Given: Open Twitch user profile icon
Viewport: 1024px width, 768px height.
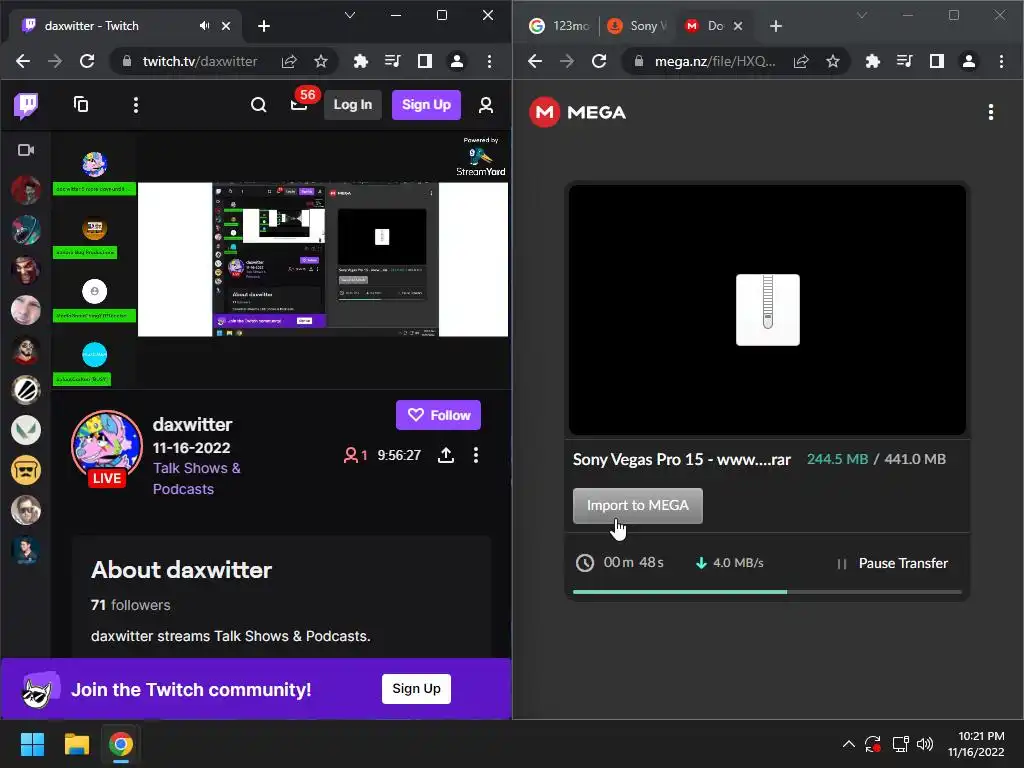Looking at the screenshot, I should tap(486, 105).
